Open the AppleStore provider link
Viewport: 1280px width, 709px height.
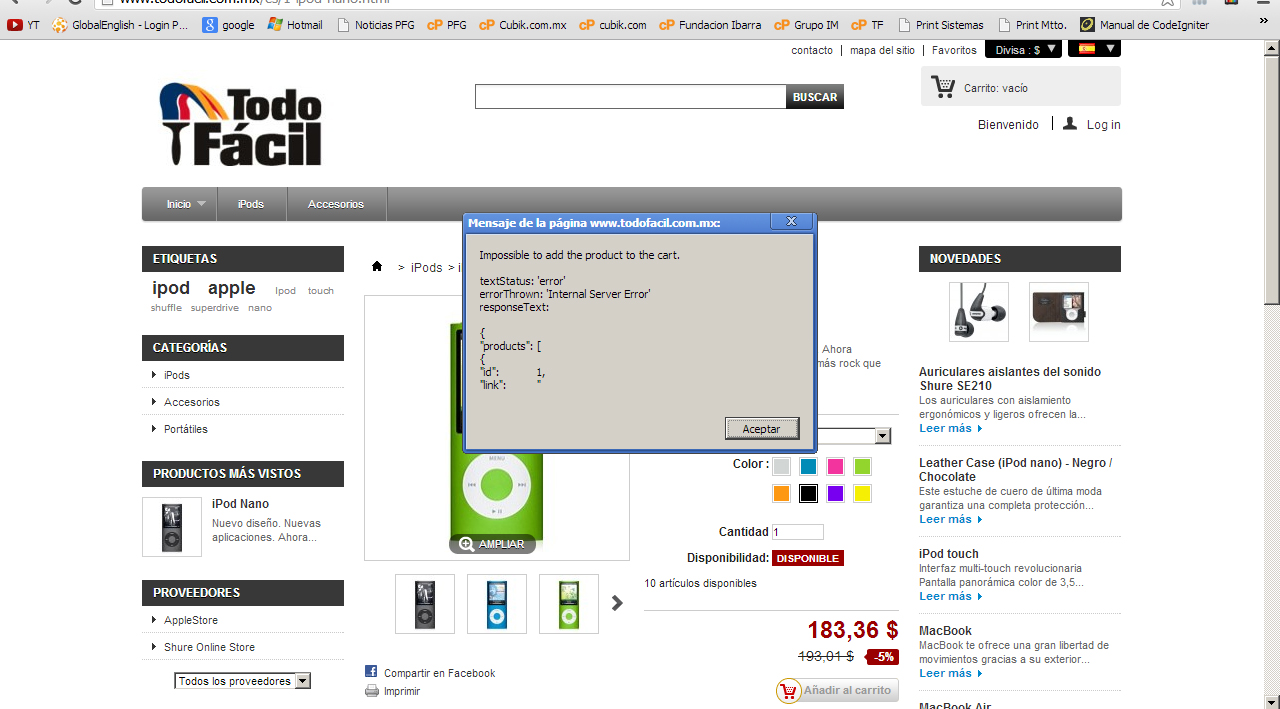191,620
